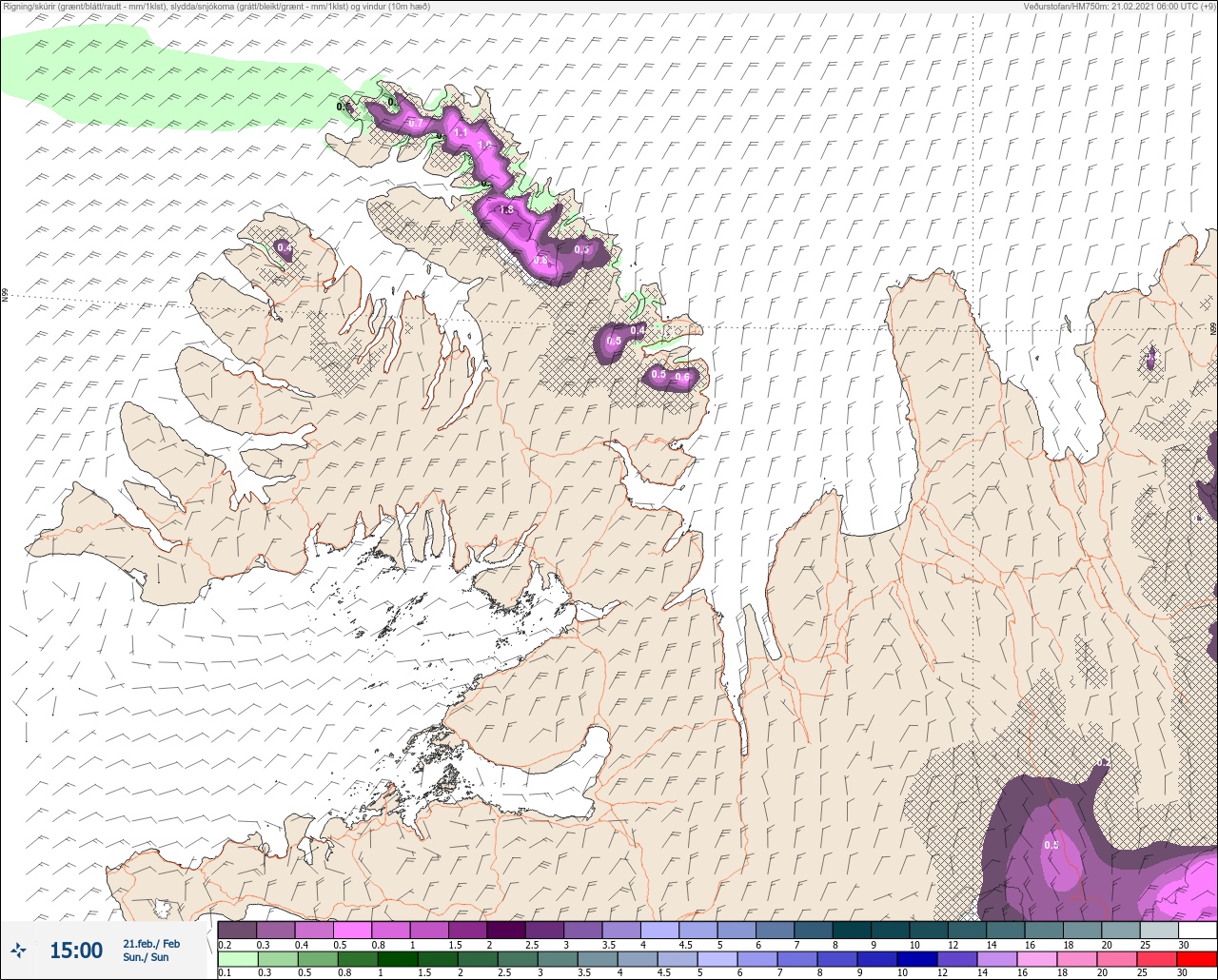
Task: Click the Veðurstofan logo icon beside 15:00
Action: click(x=19, y=950)
